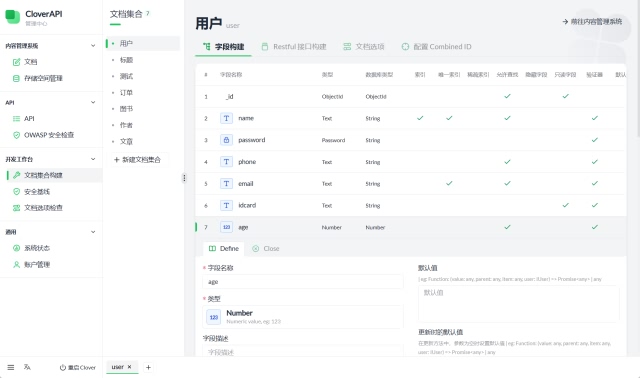Click the new document collection button
640x378 pixels.
[138, 160]
